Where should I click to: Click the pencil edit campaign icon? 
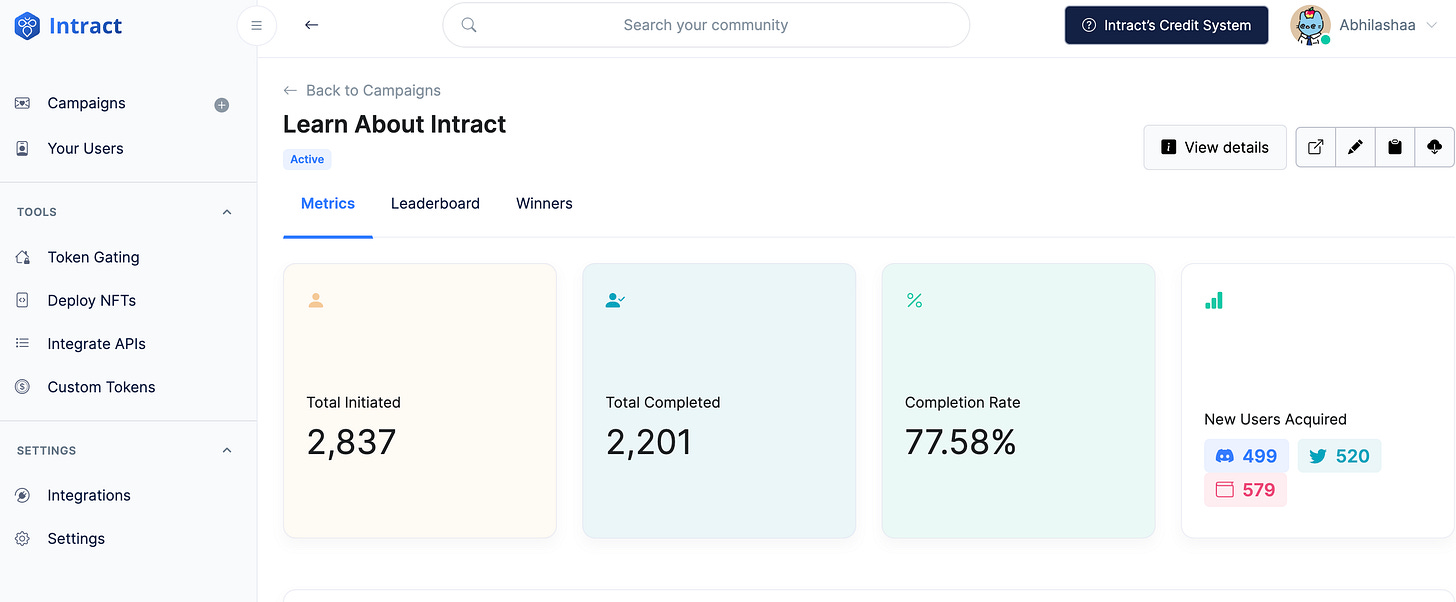1355,147
